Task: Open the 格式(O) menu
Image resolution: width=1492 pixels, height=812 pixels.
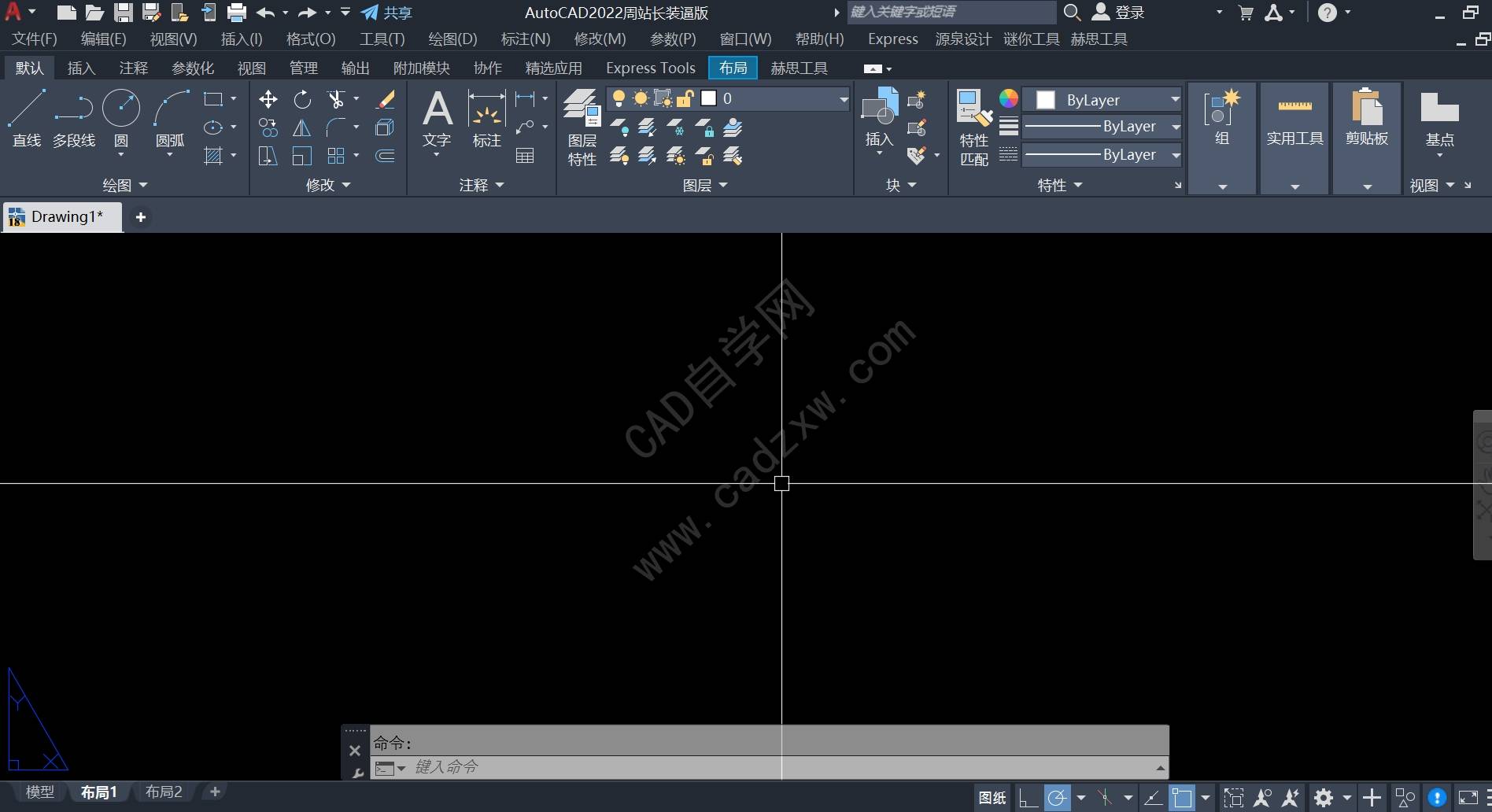Action: [x=311, y=39]
